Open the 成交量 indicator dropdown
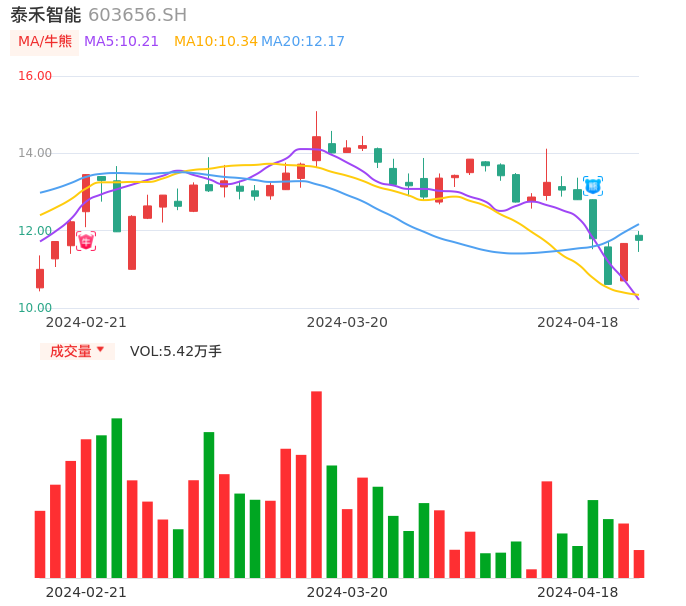This screenshot has width=686, height=606. click(x=77, y=351)
